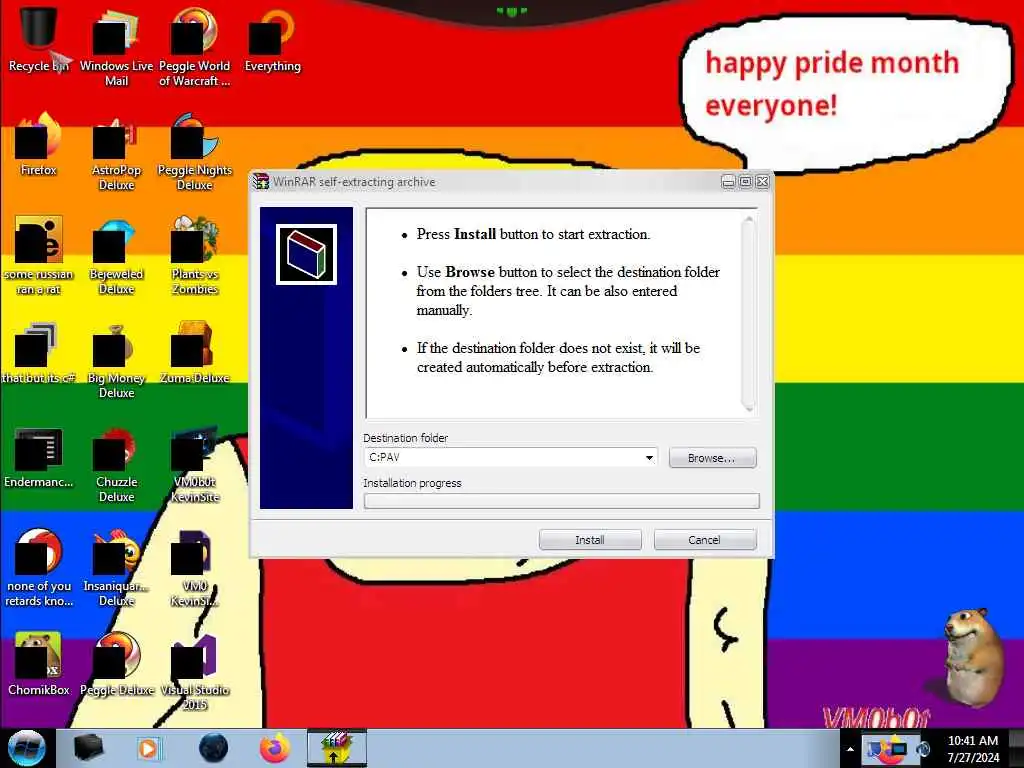Open the black box taskbar icon

point(88,748)
